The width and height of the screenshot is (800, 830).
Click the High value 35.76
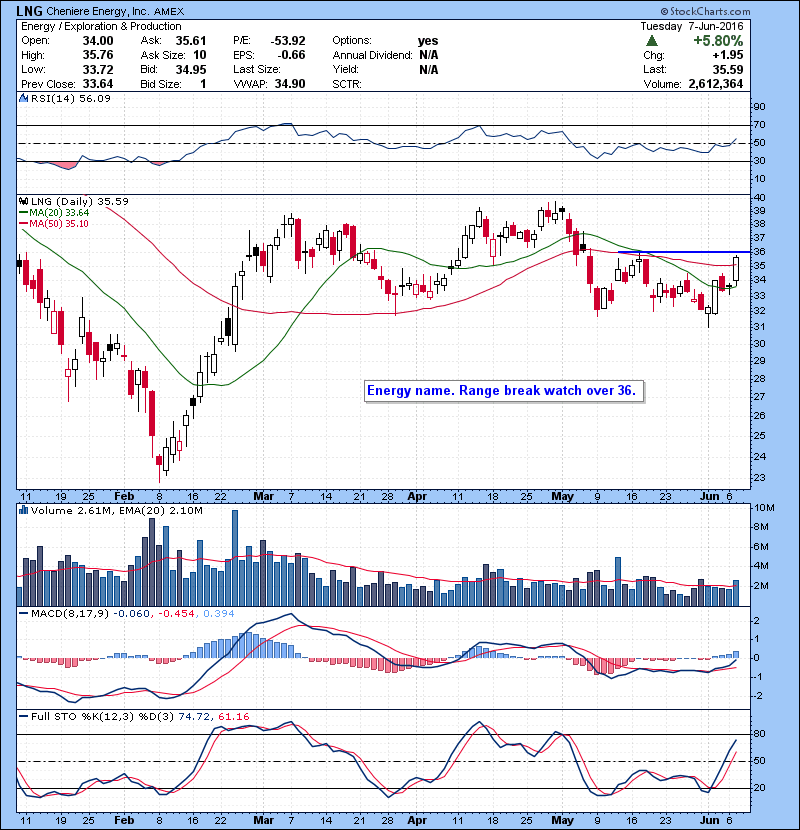click(98, 55)
